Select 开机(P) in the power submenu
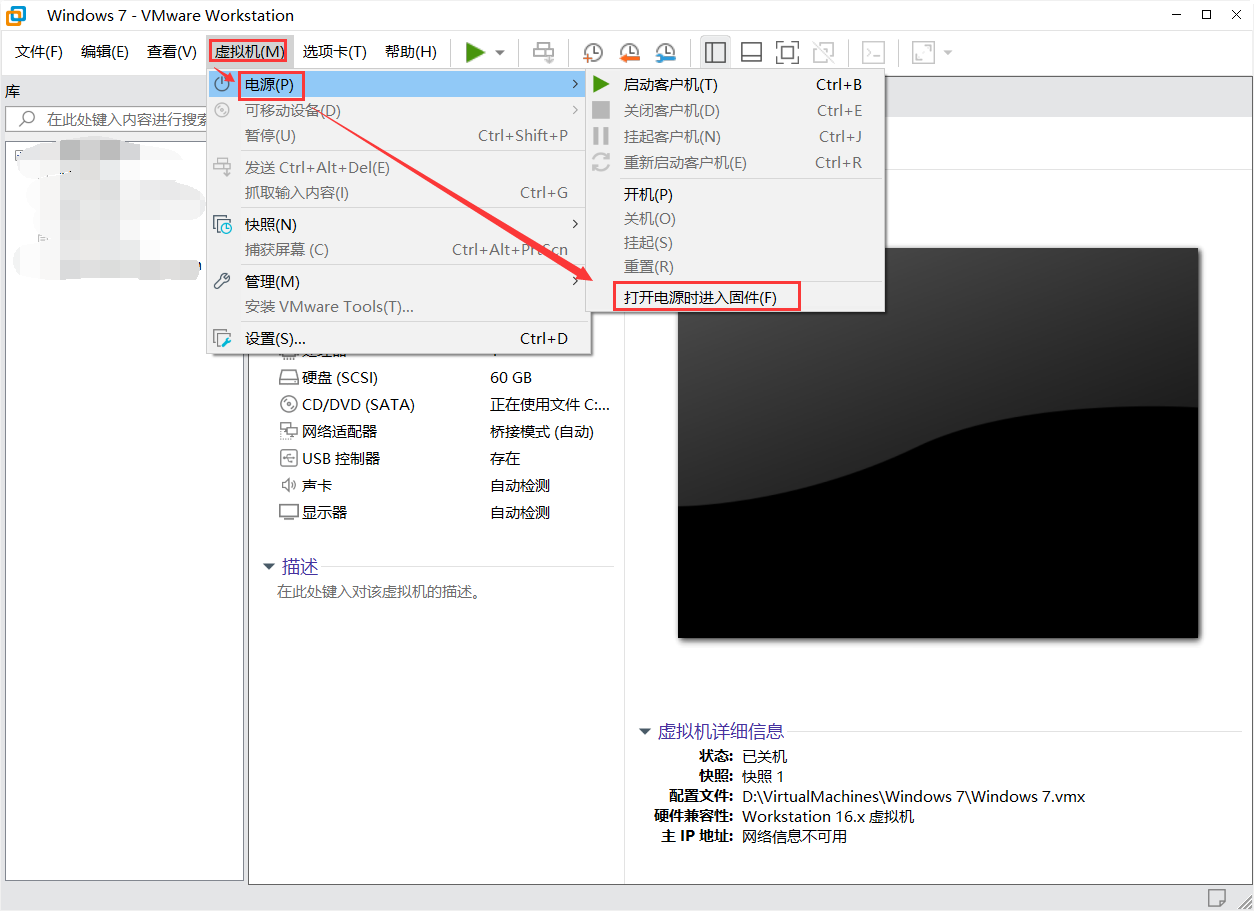The image size is (1254, 911). [735, 195]
